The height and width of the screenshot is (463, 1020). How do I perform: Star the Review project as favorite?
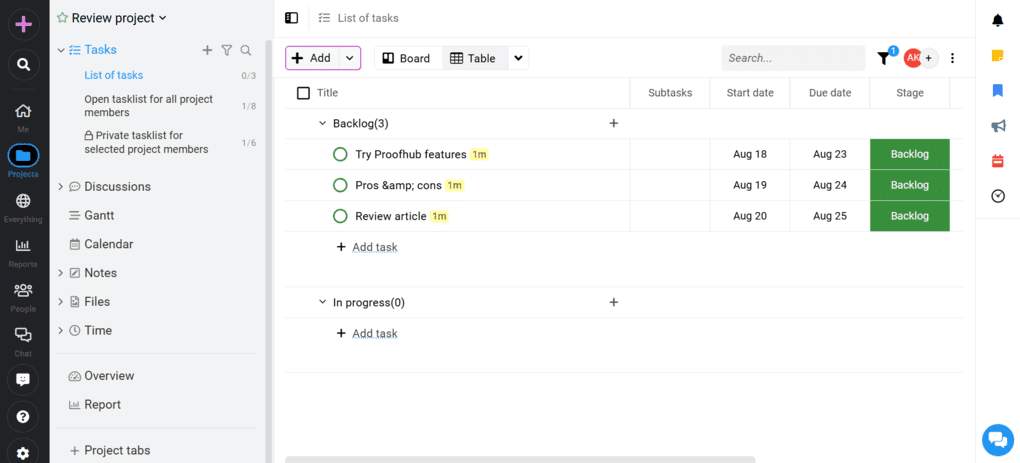62,18
